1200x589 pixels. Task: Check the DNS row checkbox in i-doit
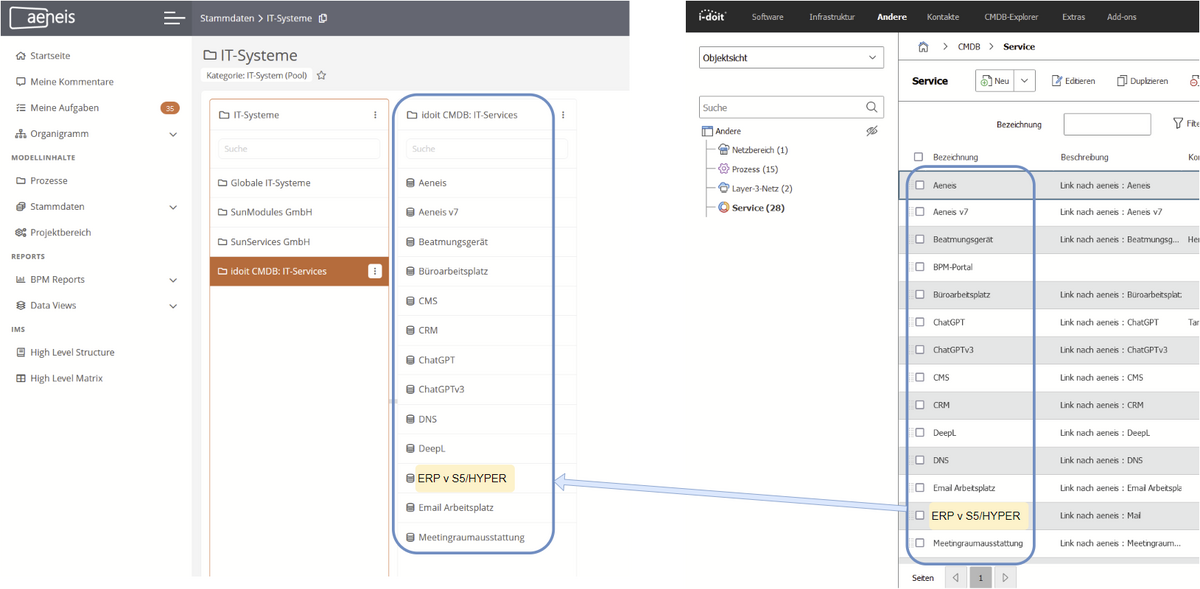click(919, 460)
